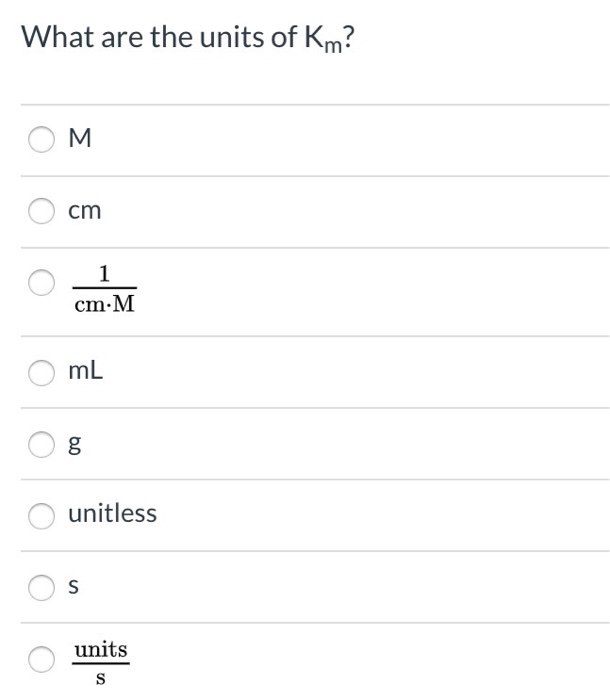Click the g answer label text

point(75,444)
